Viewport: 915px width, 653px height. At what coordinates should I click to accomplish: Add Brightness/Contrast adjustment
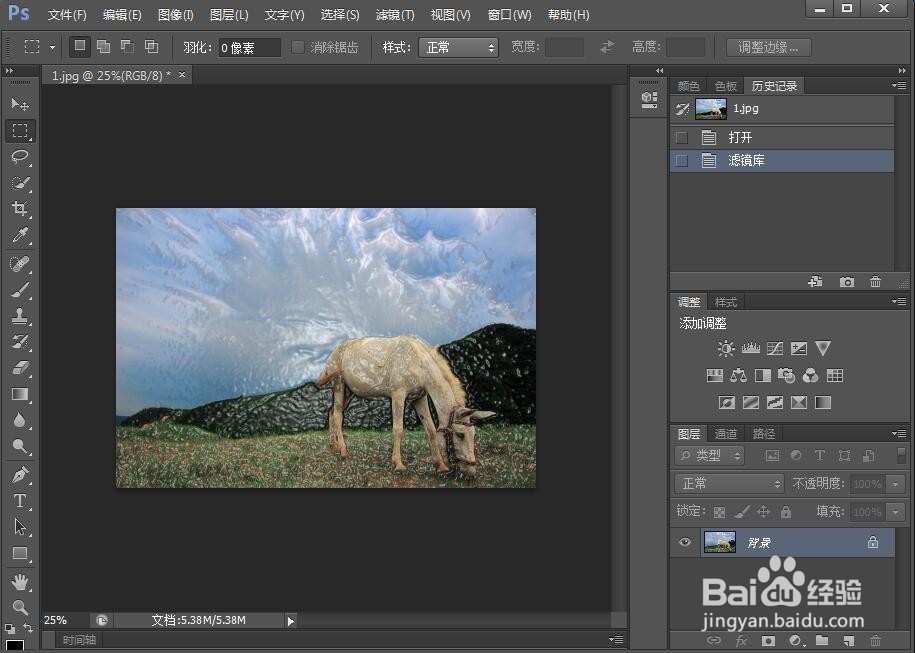(x=726, y=348)
